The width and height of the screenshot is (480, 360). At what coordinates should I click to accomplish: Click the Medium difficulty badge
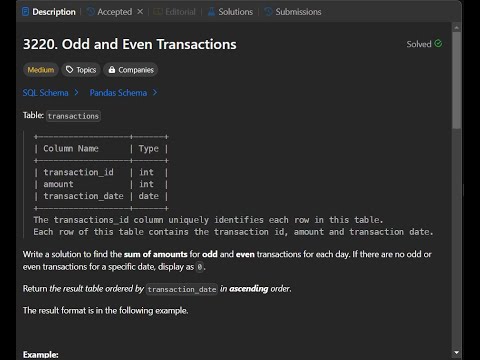[41, 70]
